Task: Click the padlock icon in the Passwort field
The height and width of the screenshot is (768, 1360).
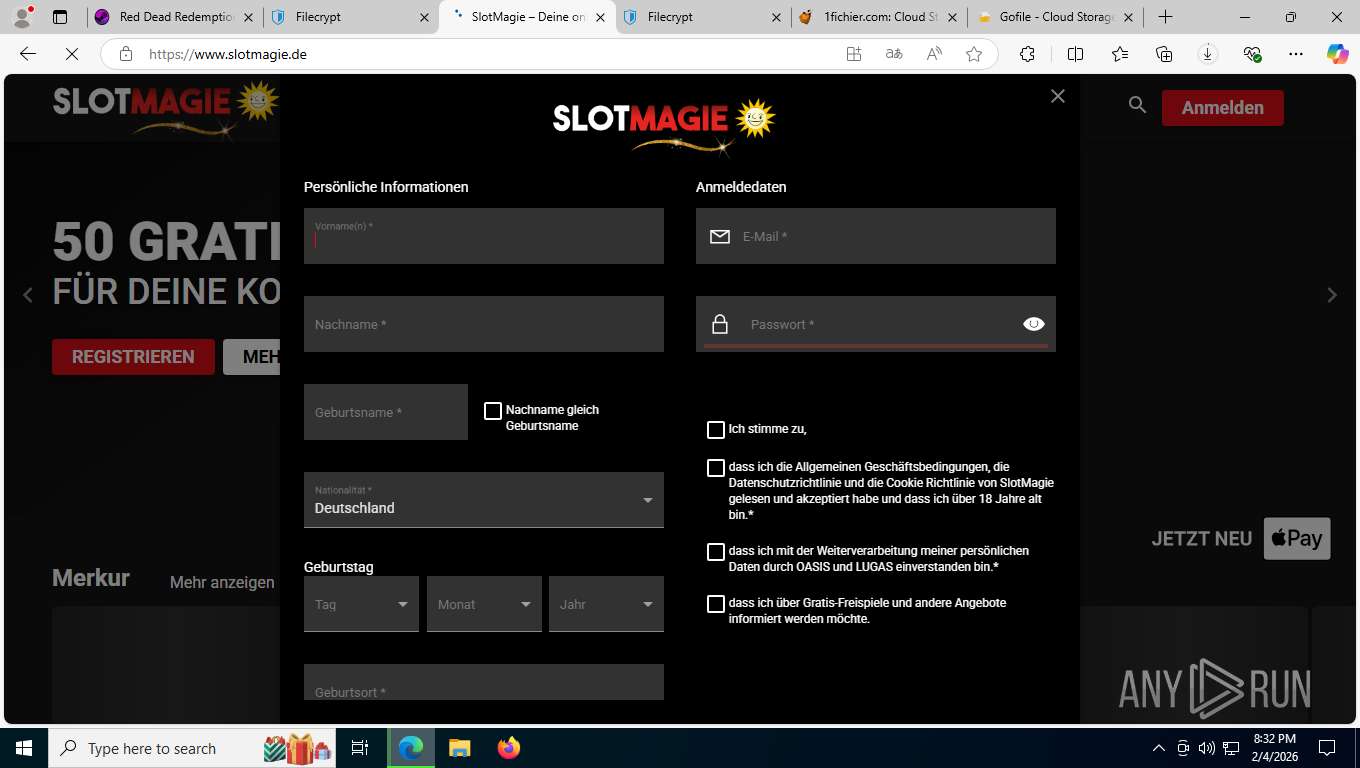Action: pos(720,324)
